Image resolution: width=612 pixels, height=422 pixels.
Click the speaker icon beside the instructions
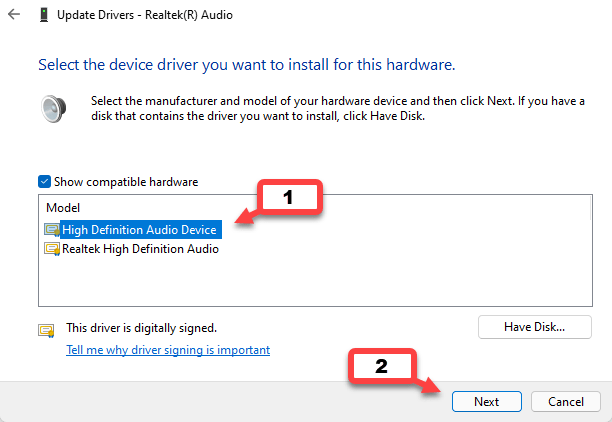pyautogui.click(x=53, y=109)
